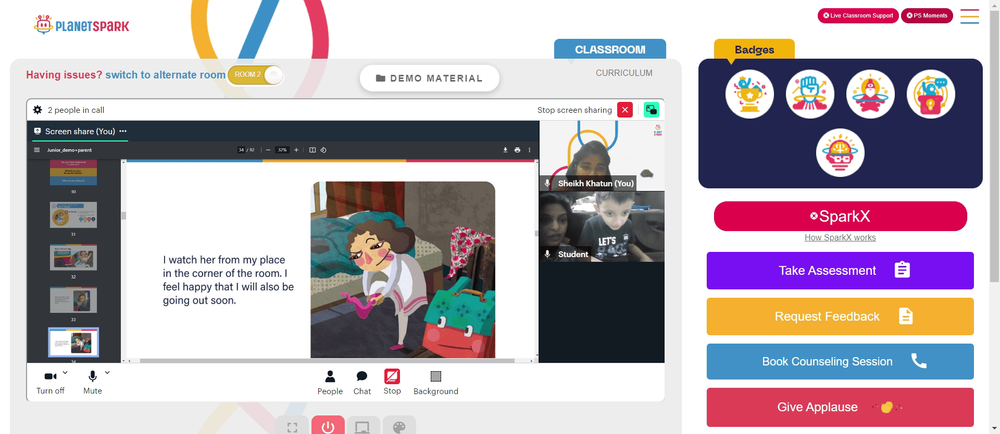This screenshot has height=434, width=1000.
Task: Open Live Classroom Support
Action: pos(858,15)
